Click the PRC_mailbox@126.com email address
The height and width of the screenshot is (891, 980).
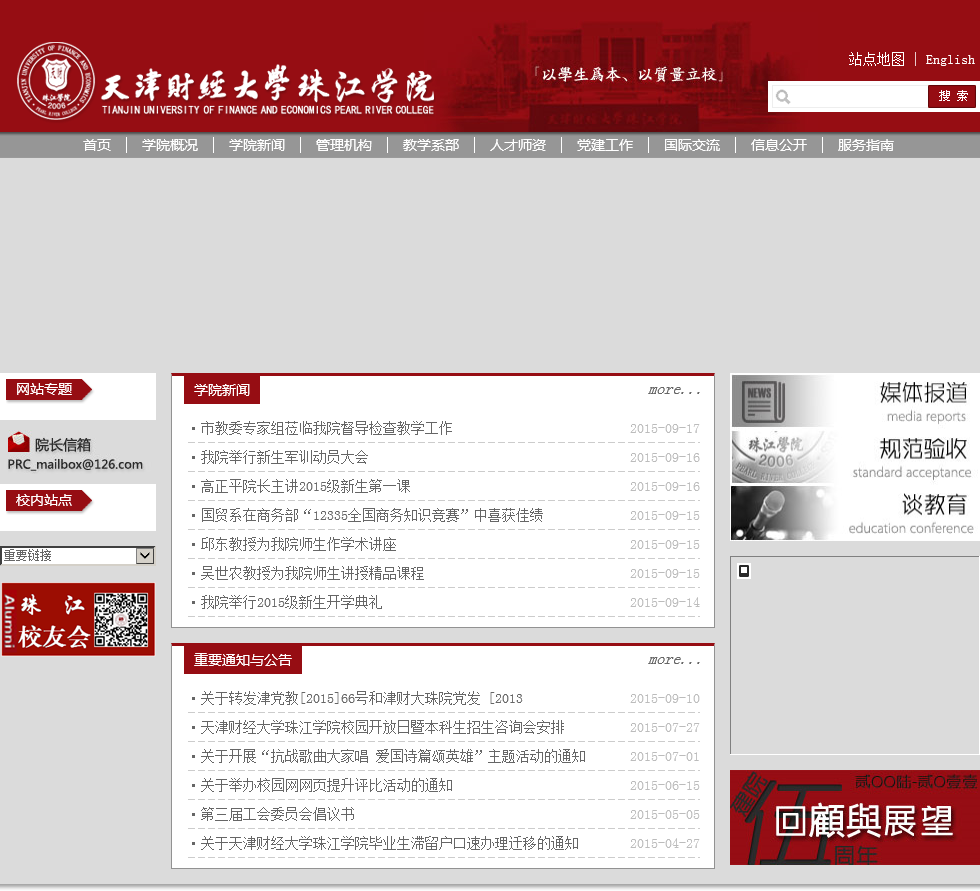click(x=75, y=464)
